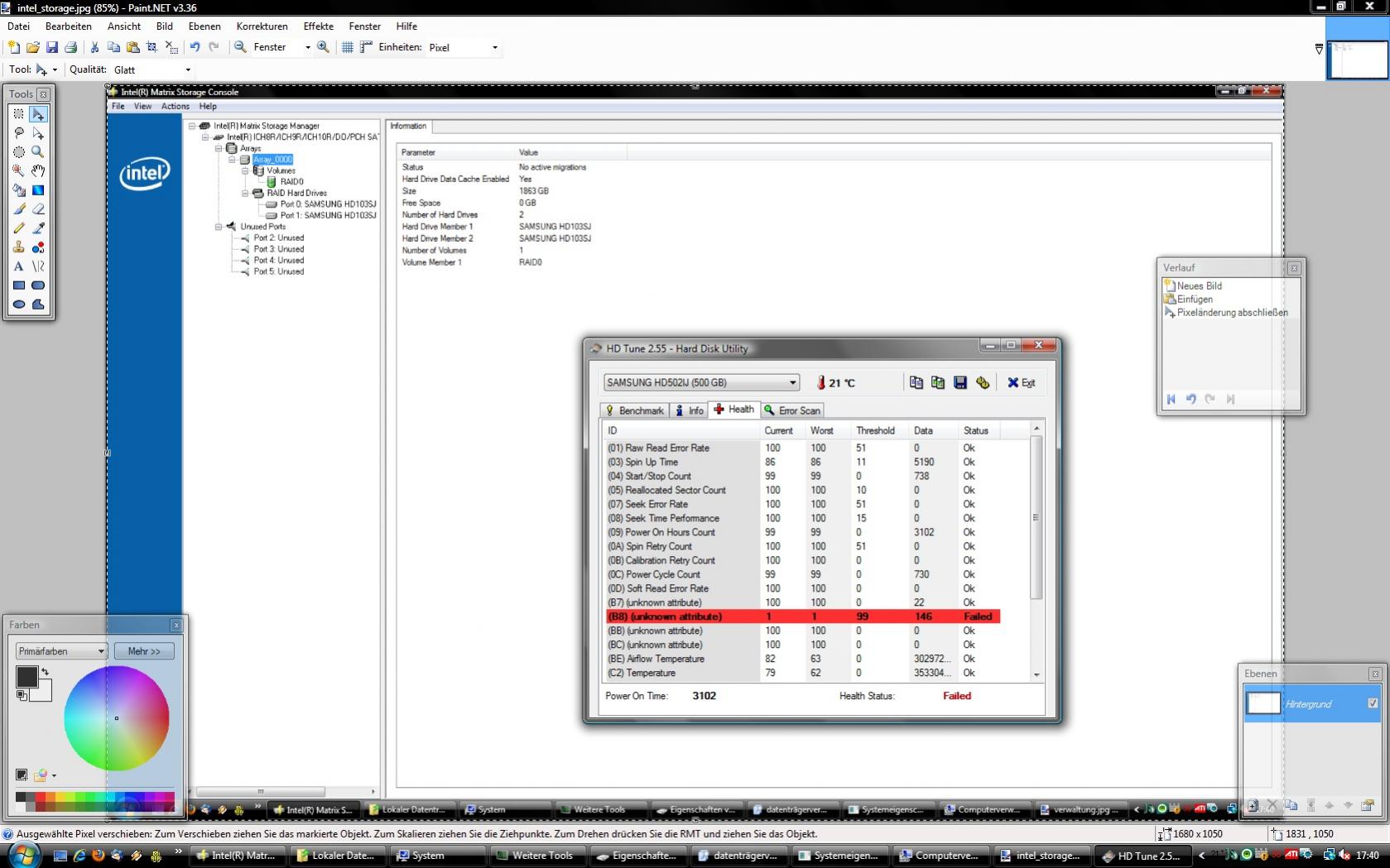
Task: Activate the Pan hand tool
Action: click(38, 171)
